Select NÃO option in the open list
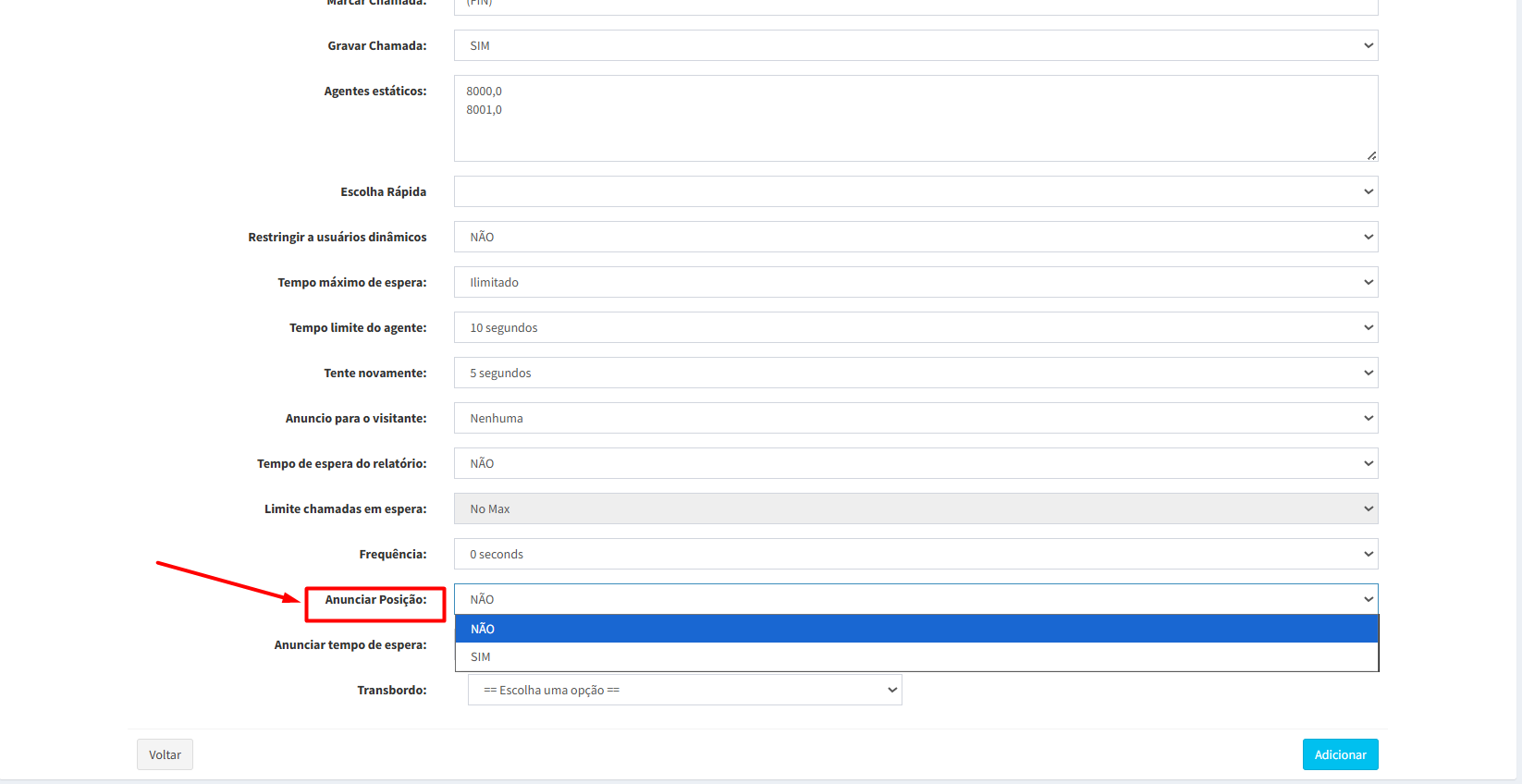This screenshot has width=1522, height=784. point(915,629)
